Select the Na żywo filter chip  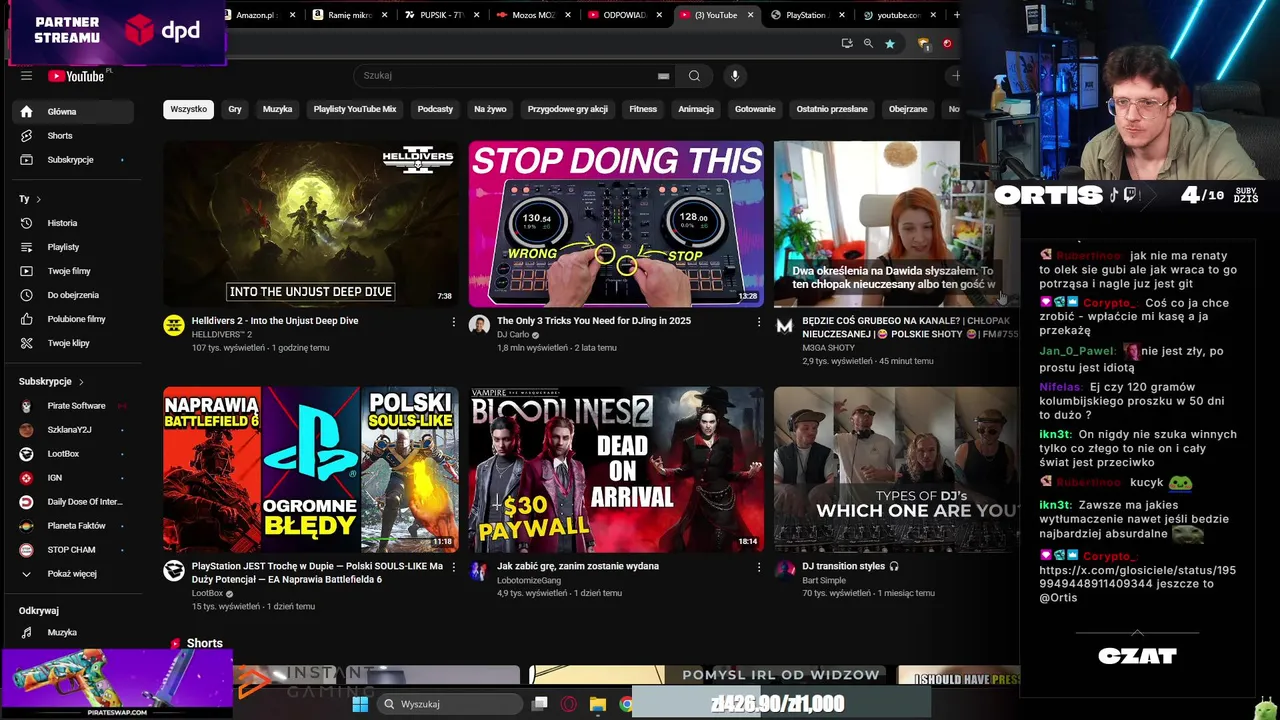(x=490, y=109)
